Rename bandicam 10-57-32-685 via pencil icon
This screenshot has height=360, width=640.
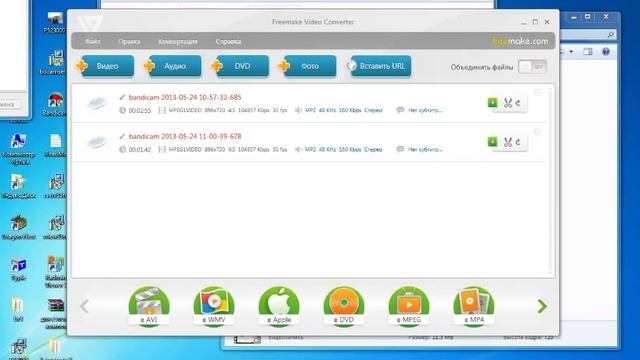coord(122,97)
